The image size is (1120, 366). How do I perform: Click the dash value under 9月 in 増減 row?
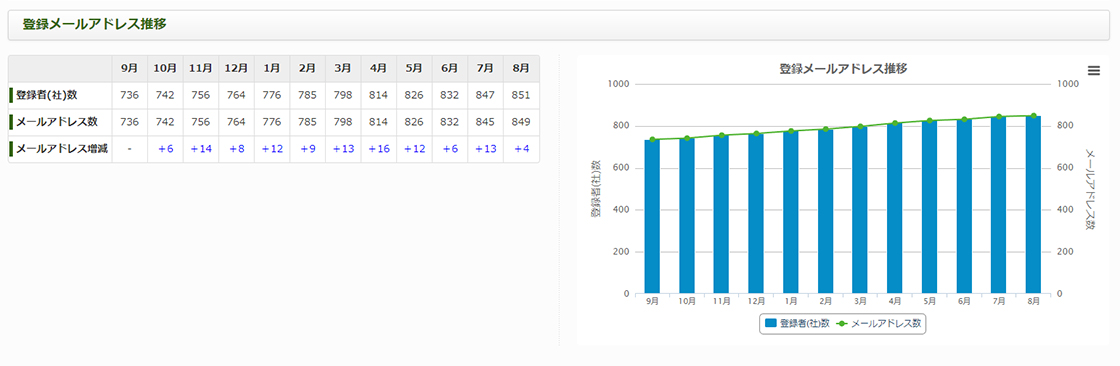pyautogui.click(x=129, y=149)
